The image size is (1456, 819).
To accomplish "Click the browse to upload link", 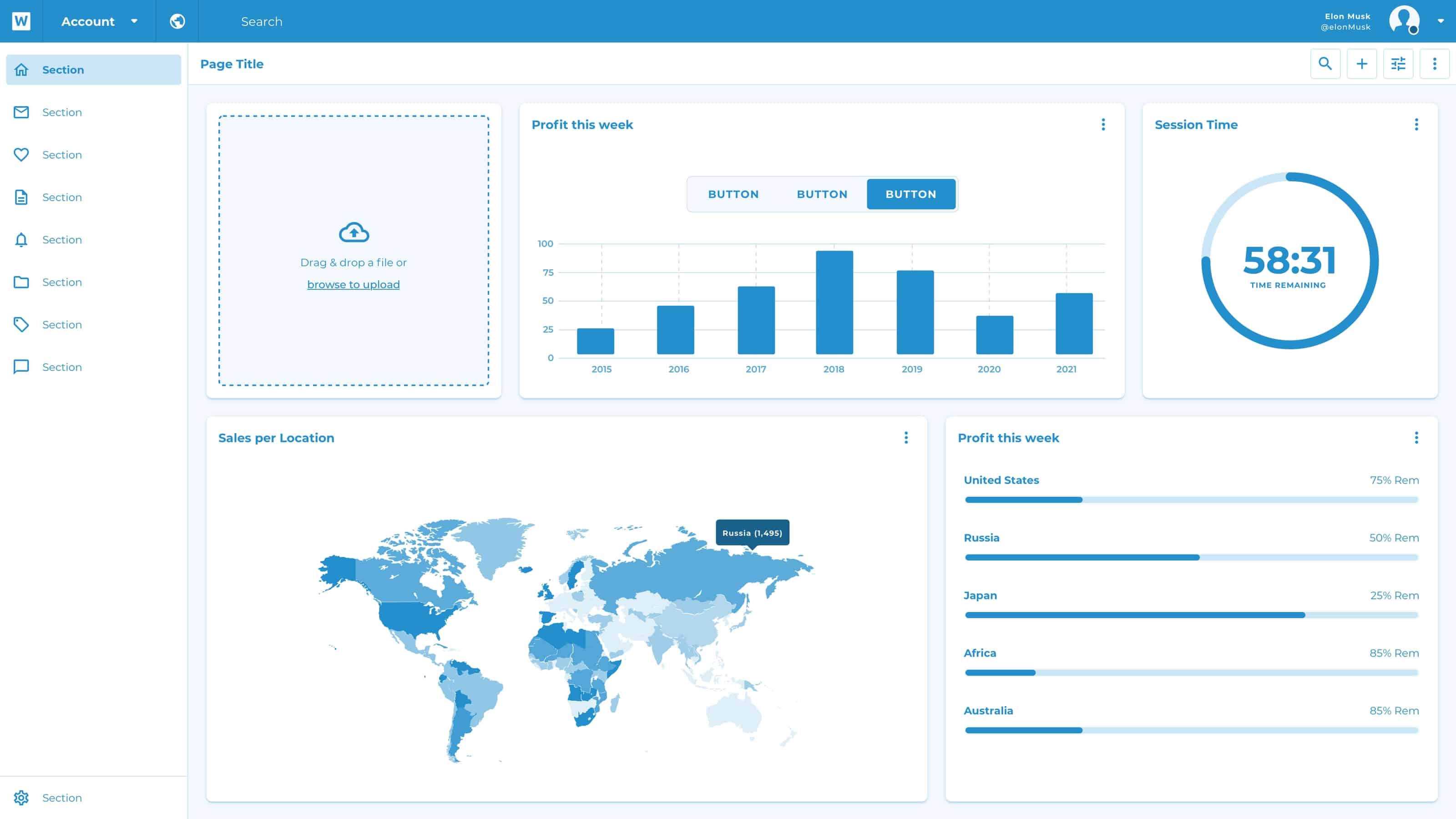I will click(x=353, y=284).
